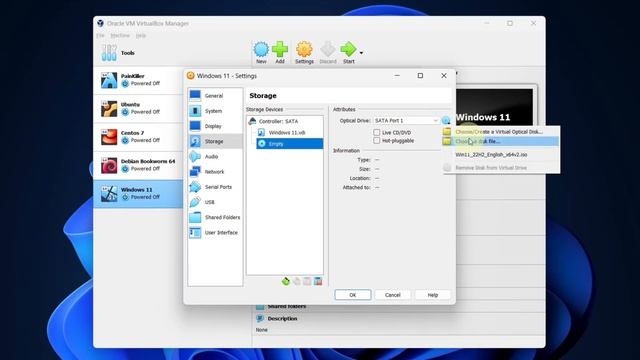Enable the Hot-pluggable checkbox
The width and height of the screenshot is (640, 360).
[x=376, y=140]
